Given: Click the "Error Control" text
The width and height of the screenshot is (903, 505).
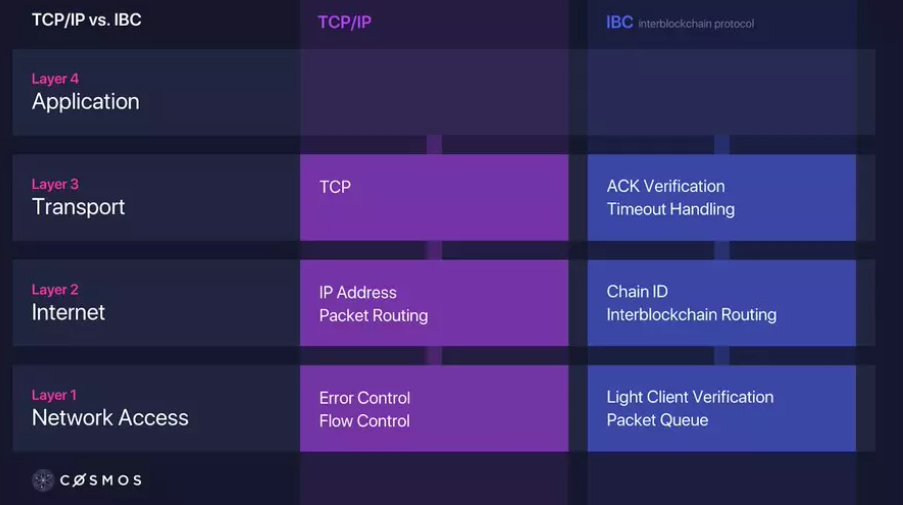Looking at the screenshot, I should pyautogui.click(x=364, y=398).
